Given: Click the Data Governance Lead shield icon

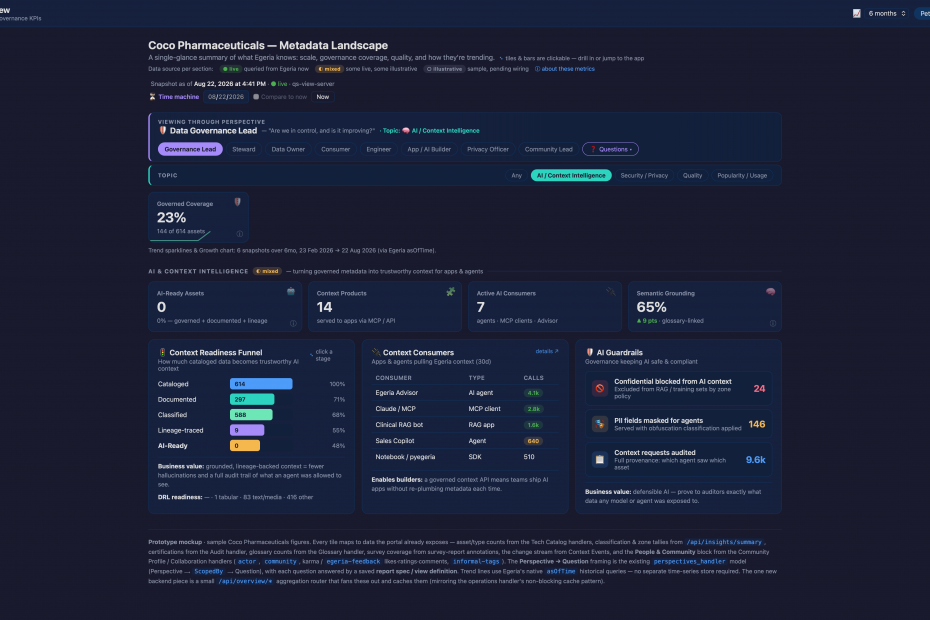Looking at the screenshot, I should point(163,131).
